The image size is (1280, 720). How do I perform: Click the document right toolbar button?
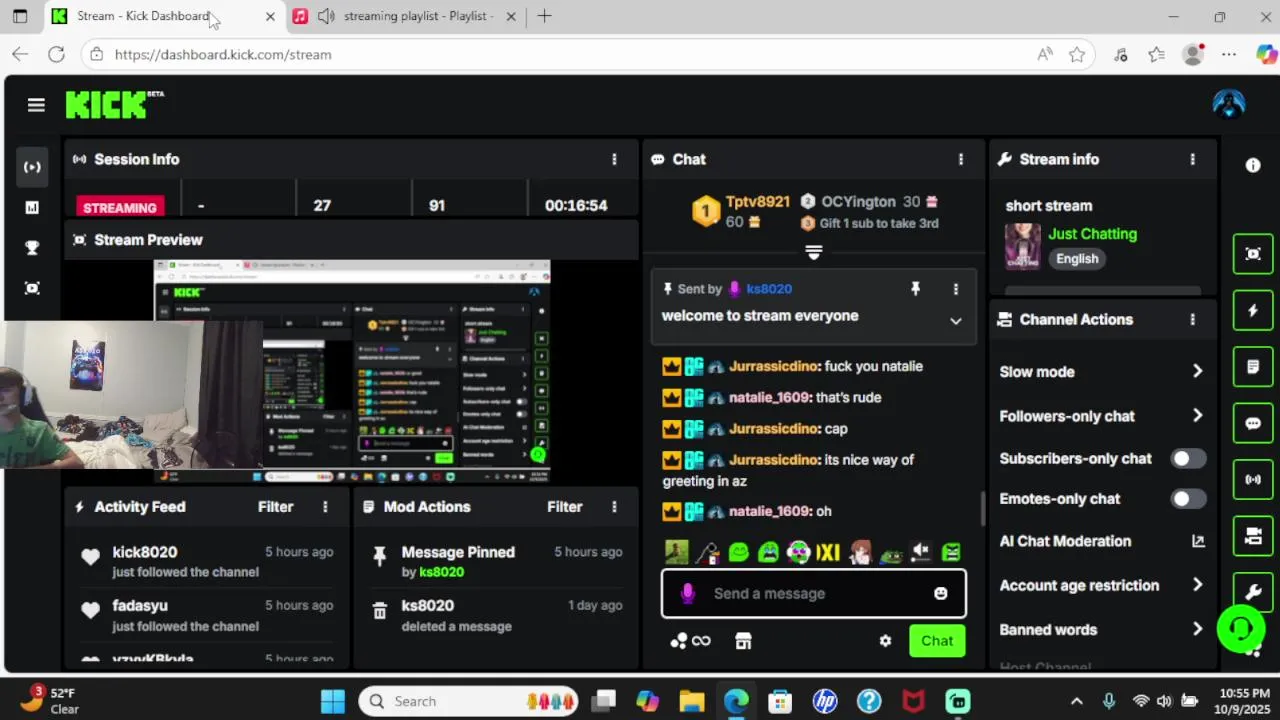click(1253, 367)
